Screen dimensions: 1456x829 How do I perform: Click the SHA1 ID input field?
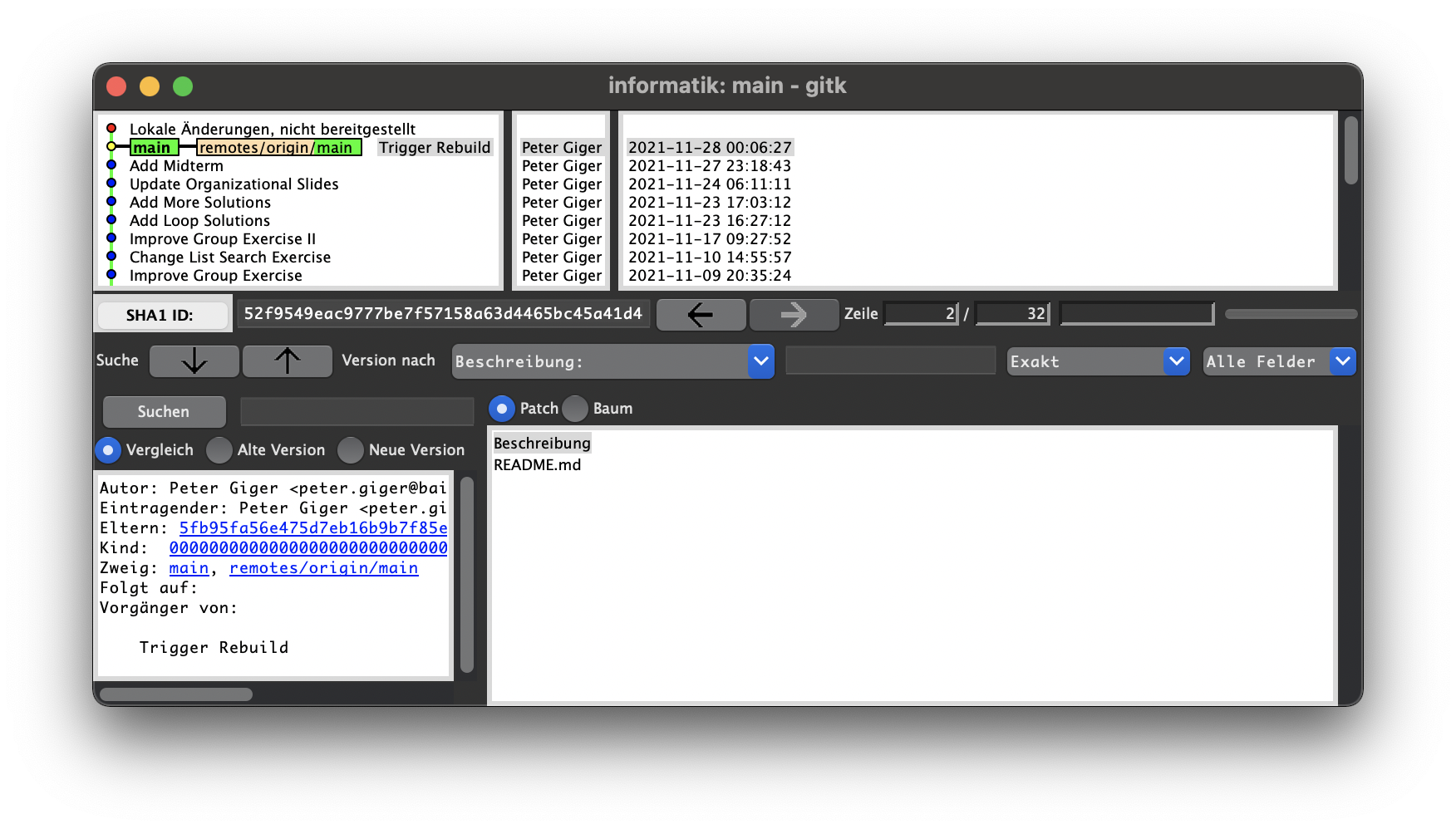[x=443, y=314]
